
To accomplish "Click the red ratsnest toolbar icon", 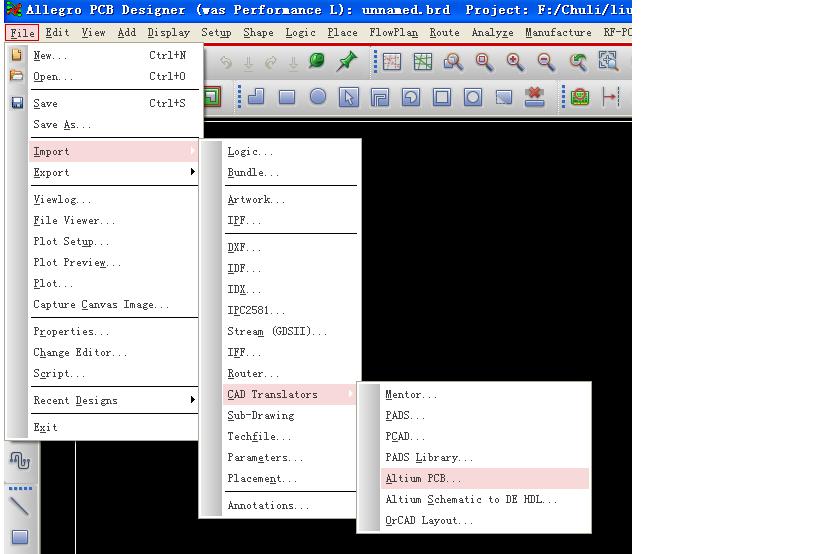I will pyautogui.click(x=392, y=62).
